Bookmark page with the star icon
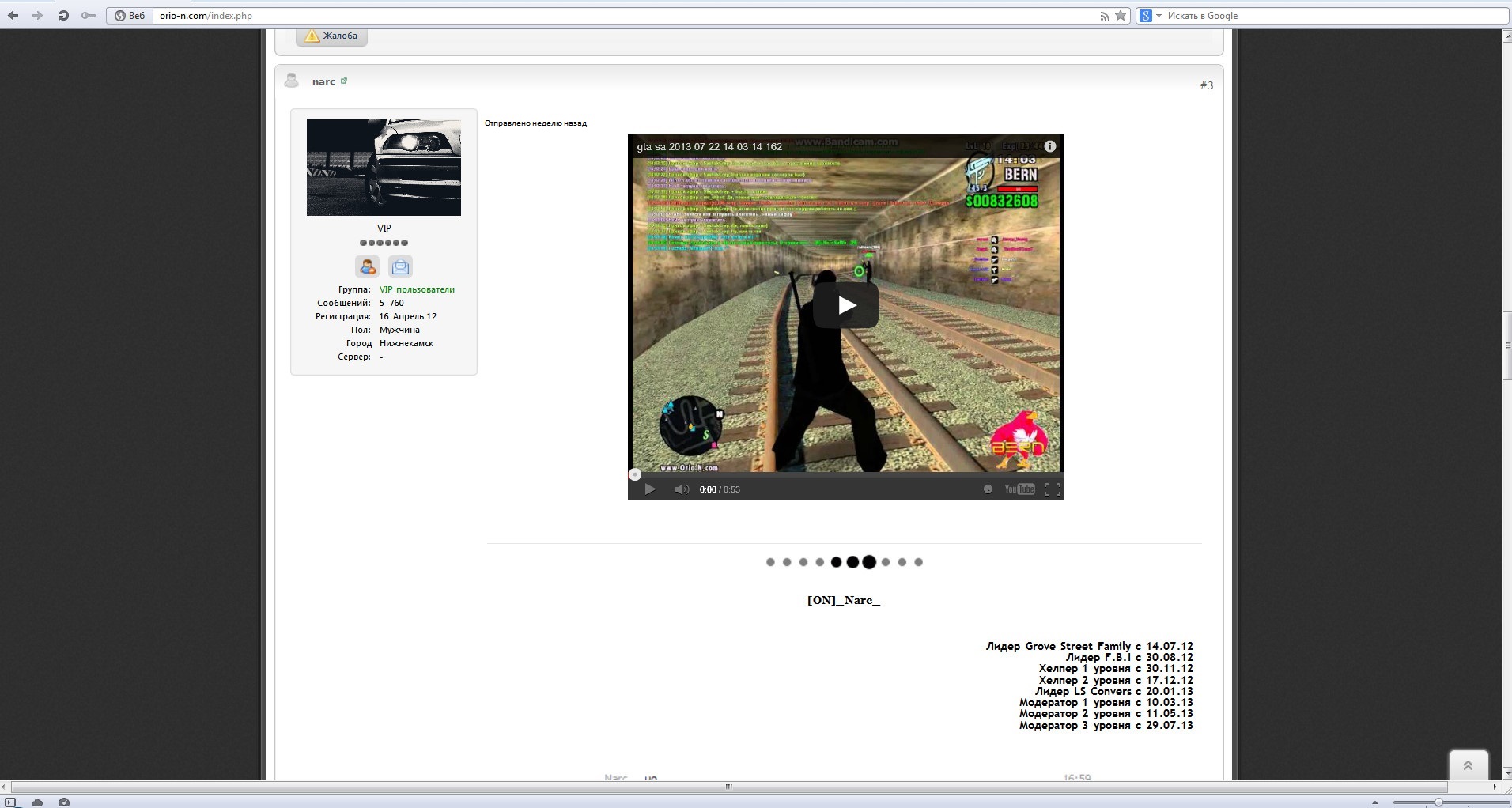 (1121, 16)
